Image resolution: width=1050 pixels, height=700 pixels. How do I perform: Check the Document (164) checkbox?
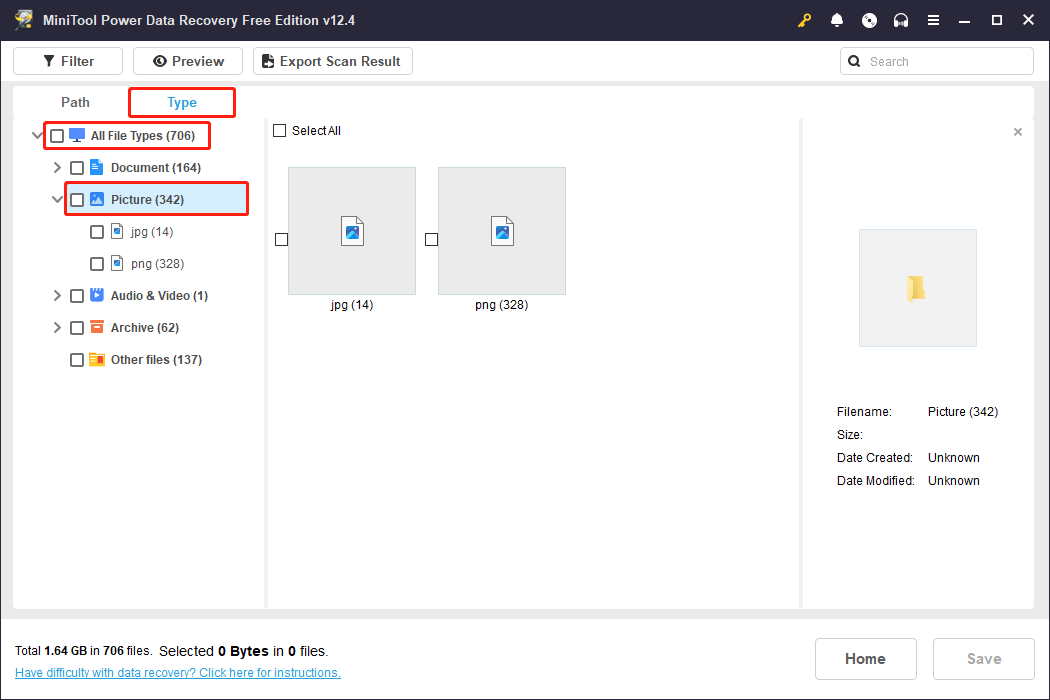pos(77,168)
